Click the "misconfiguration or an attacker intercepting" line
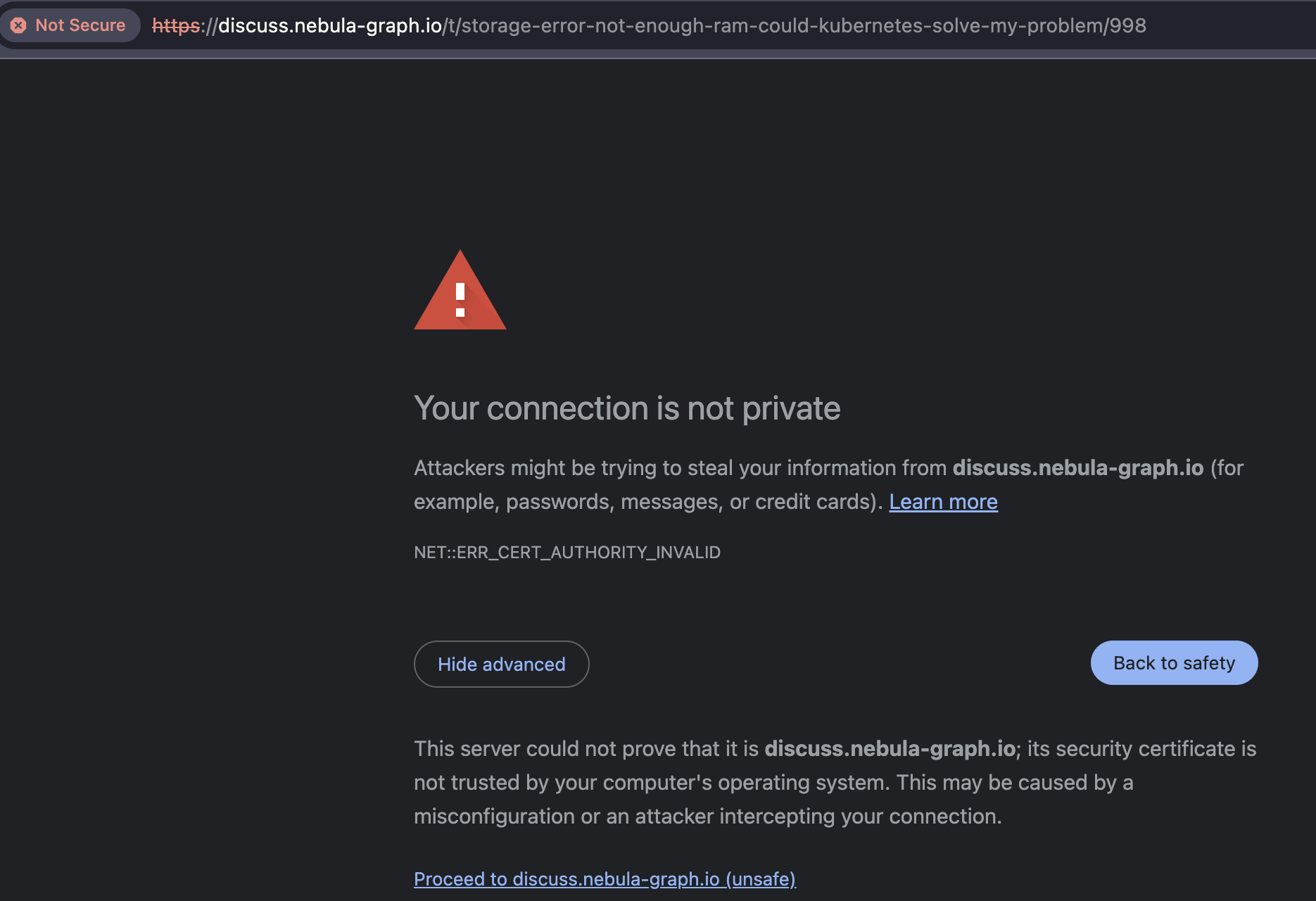Viewport: 1316px width, 901px height. 707,817
